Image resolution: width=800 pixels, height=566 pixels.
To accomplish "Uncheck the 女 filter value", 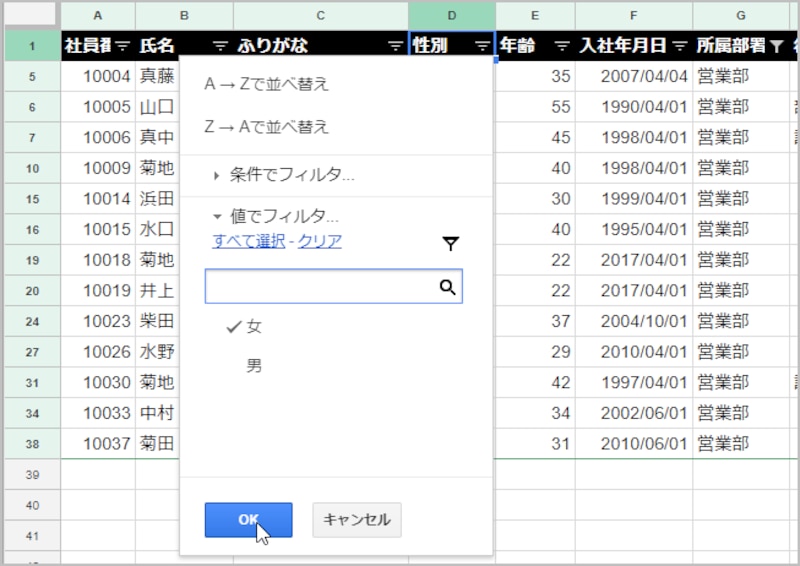I will pyautogui.click(x=245, y=326).
